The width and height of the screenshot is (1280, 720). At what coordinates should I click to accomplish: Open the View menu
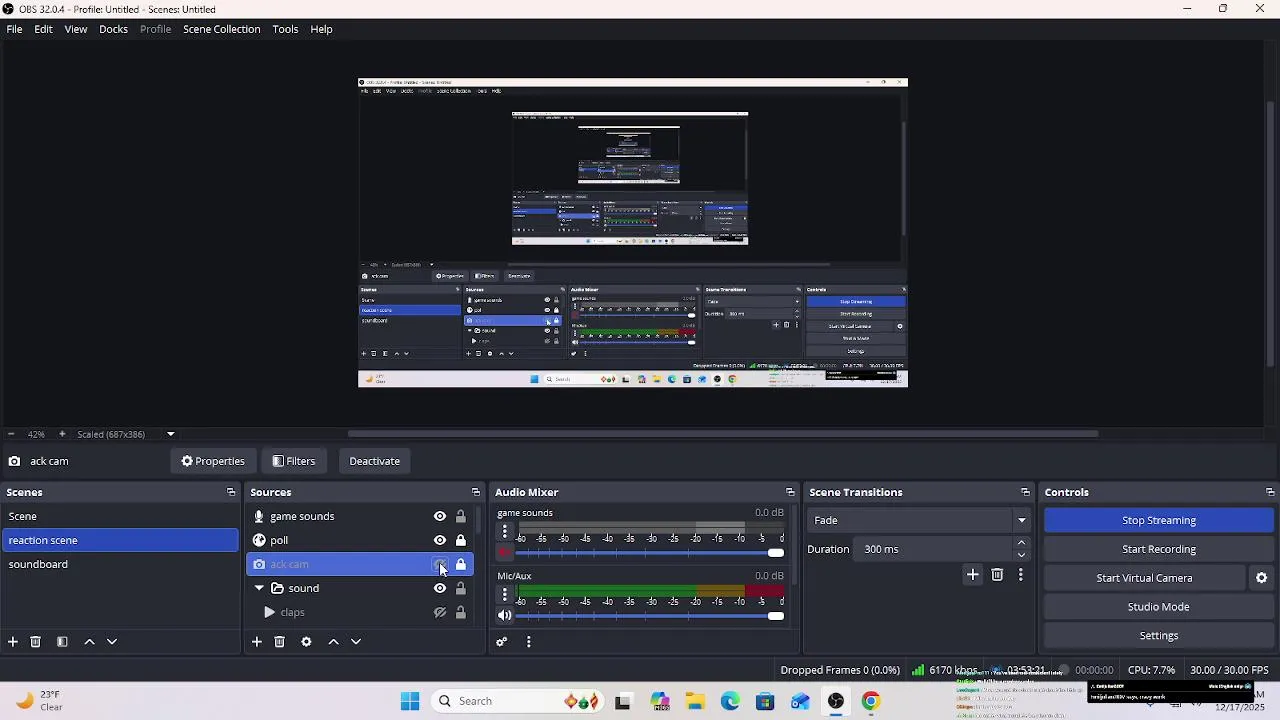(x=76, y=29)
